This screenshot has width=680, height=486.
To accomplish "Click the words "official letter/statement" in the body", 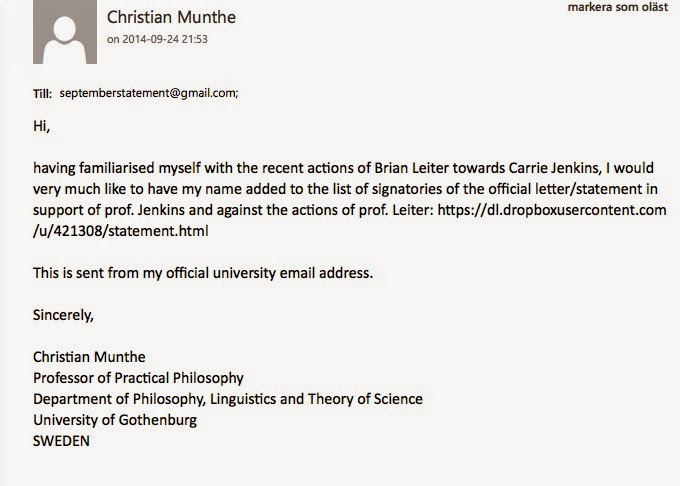I will [566, 189].
